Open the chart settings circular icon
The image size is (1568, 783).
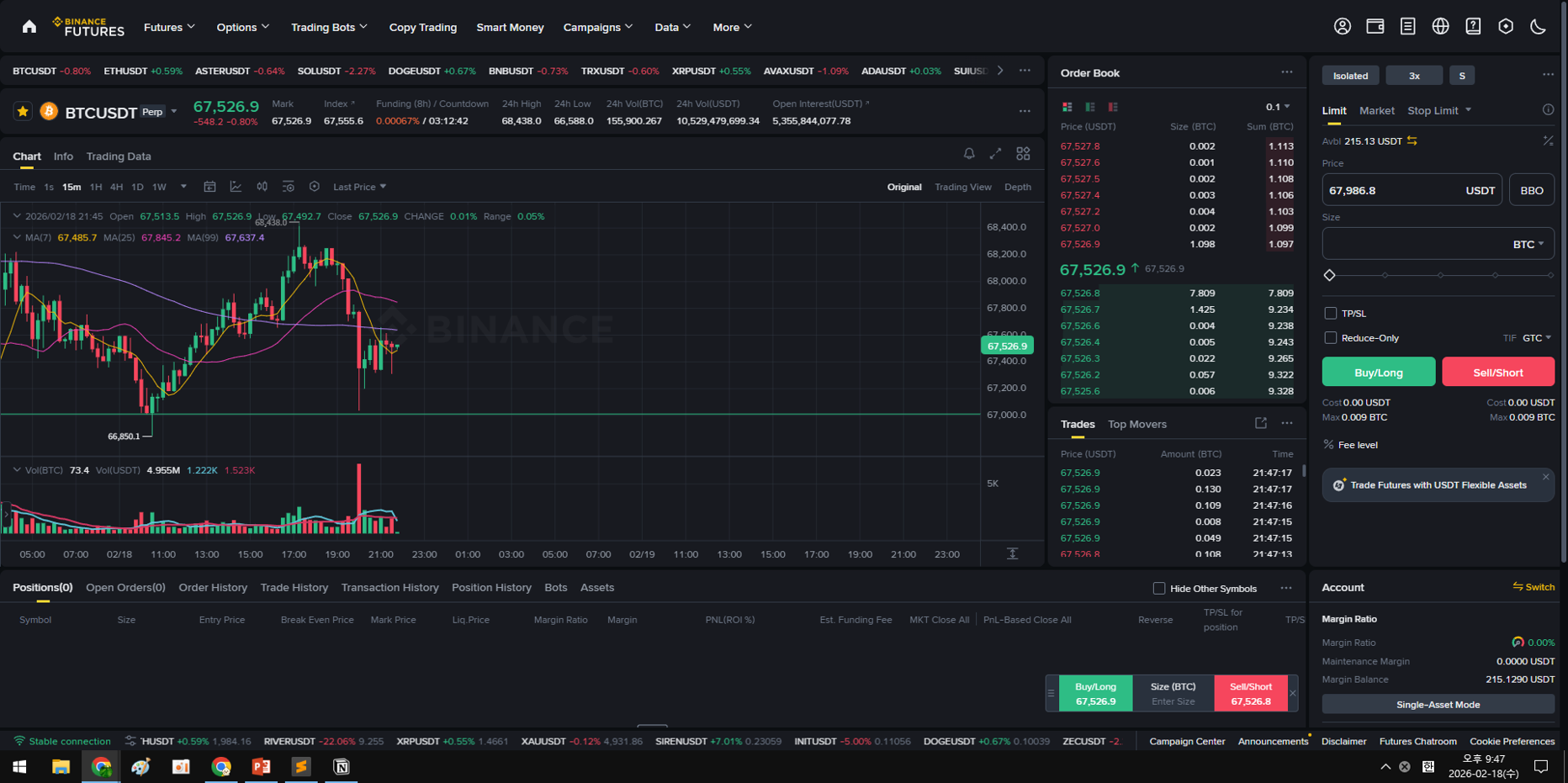[x=315, y=187]
